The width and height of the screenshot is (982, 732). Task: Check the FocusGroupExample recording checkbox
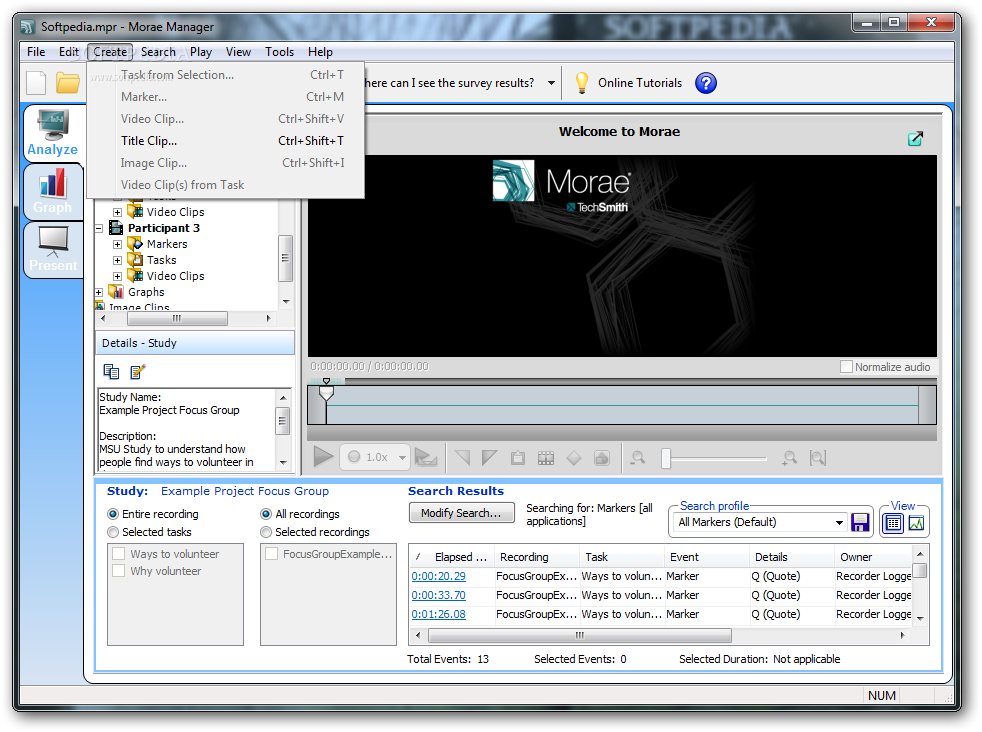272,554
